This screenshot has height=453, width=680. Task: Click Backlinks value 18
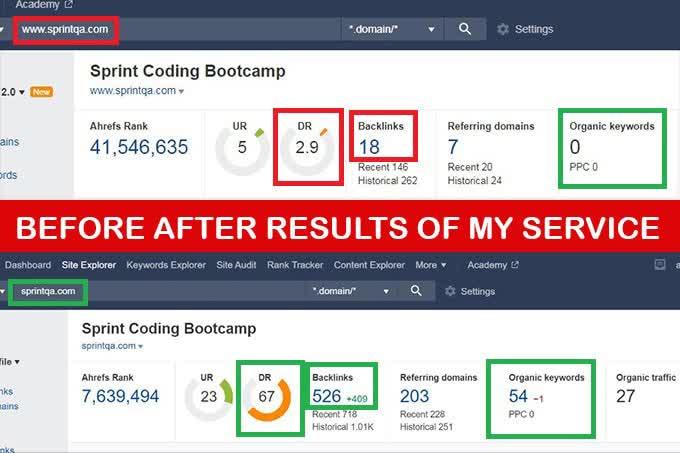[x=369, y=147]
